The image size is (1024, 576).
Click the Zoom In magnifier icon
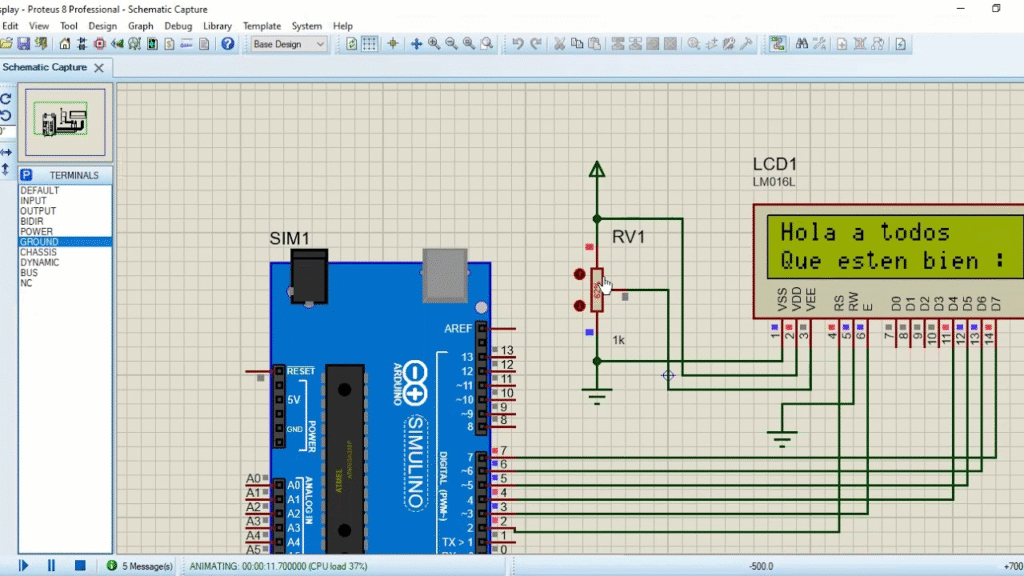pos(434,44)
